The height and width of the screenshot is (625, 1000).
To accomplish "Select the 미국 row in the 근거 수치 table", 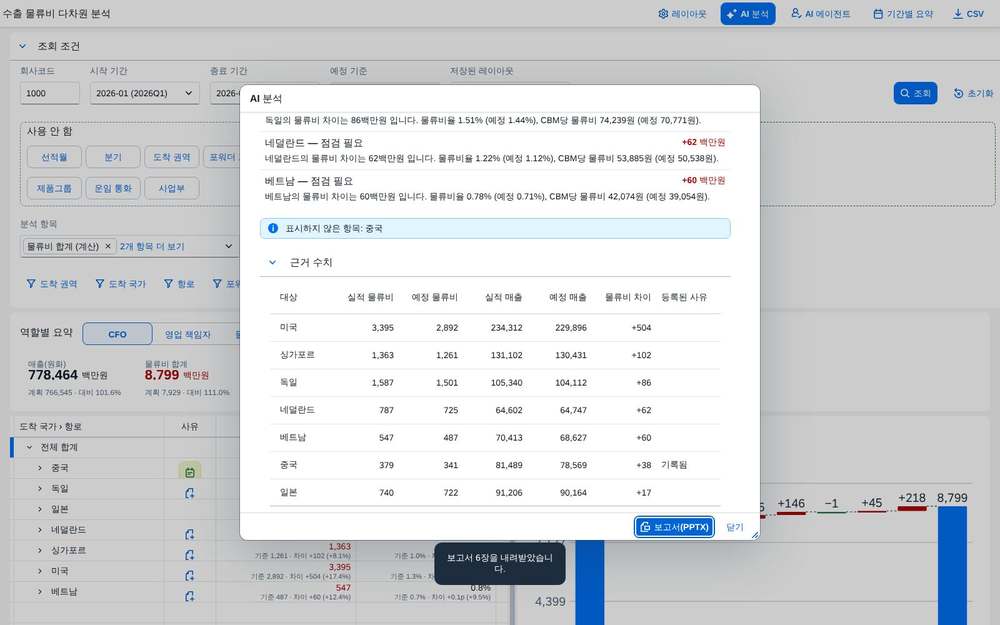I will tap(495, 327).
